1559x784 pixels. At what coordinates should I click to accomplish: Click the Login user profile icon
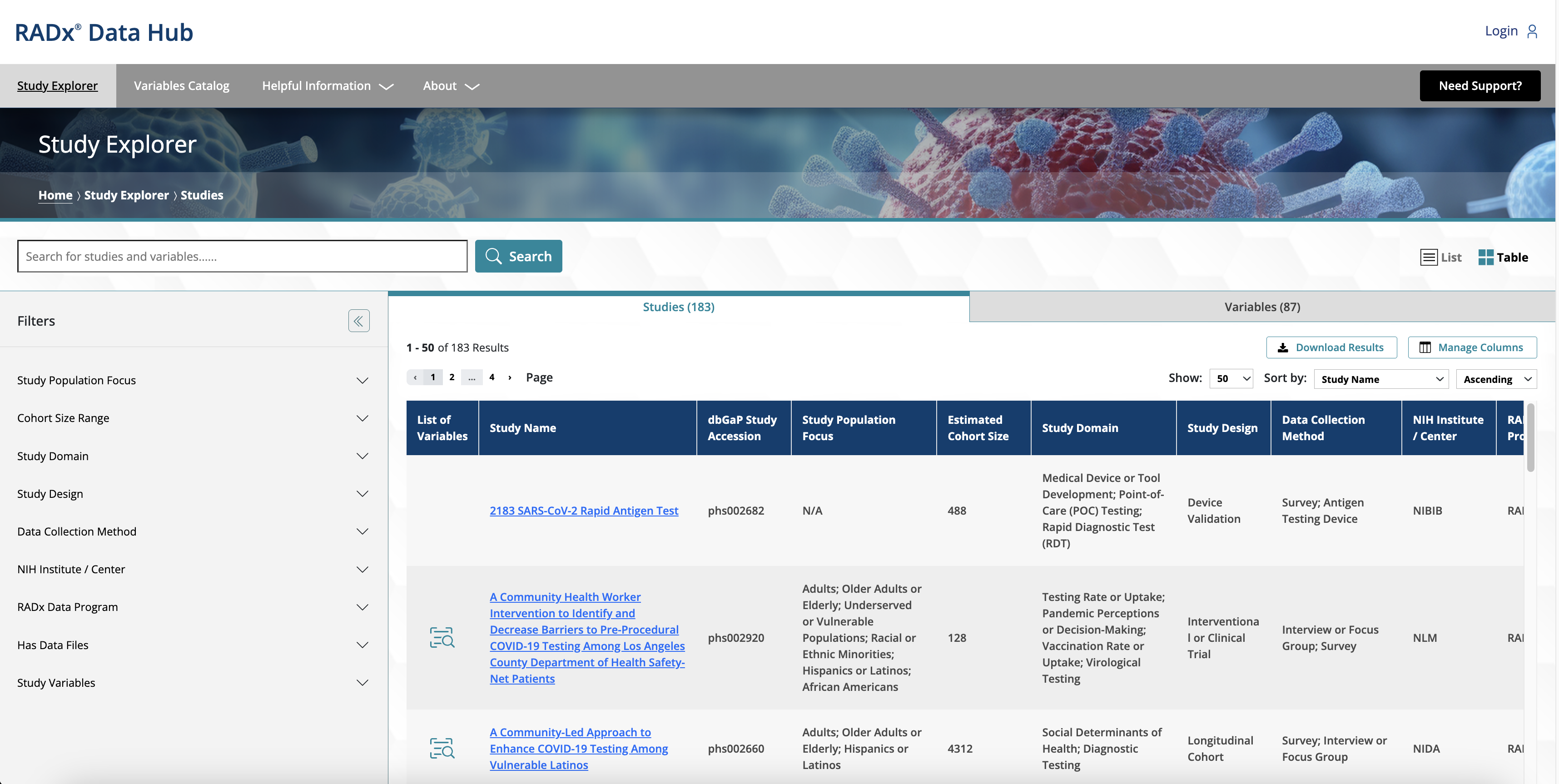click(1532, 31)
